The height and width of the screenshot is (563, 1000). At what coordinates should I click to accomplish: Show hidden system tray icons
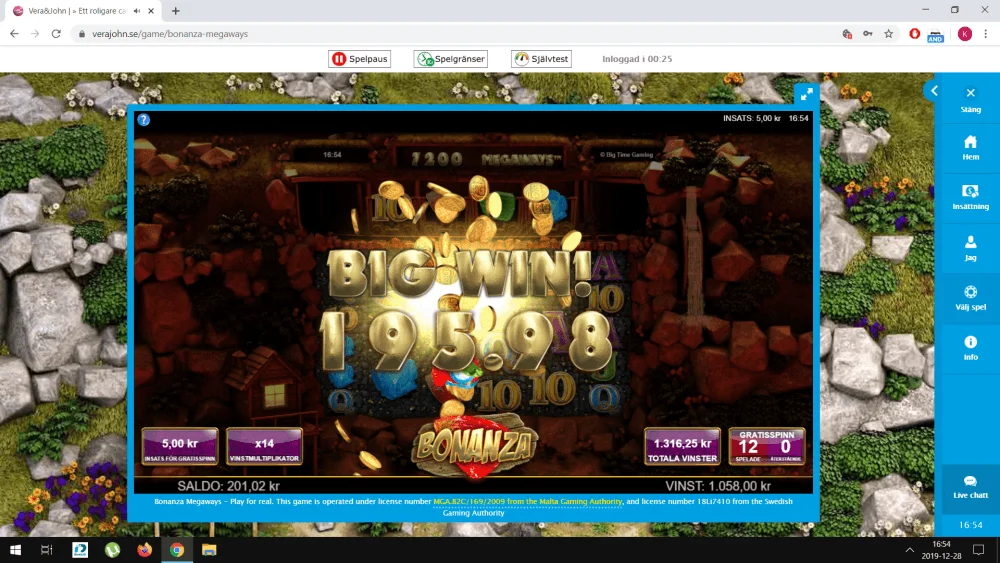pyautogui.click(x=909, y=550)
